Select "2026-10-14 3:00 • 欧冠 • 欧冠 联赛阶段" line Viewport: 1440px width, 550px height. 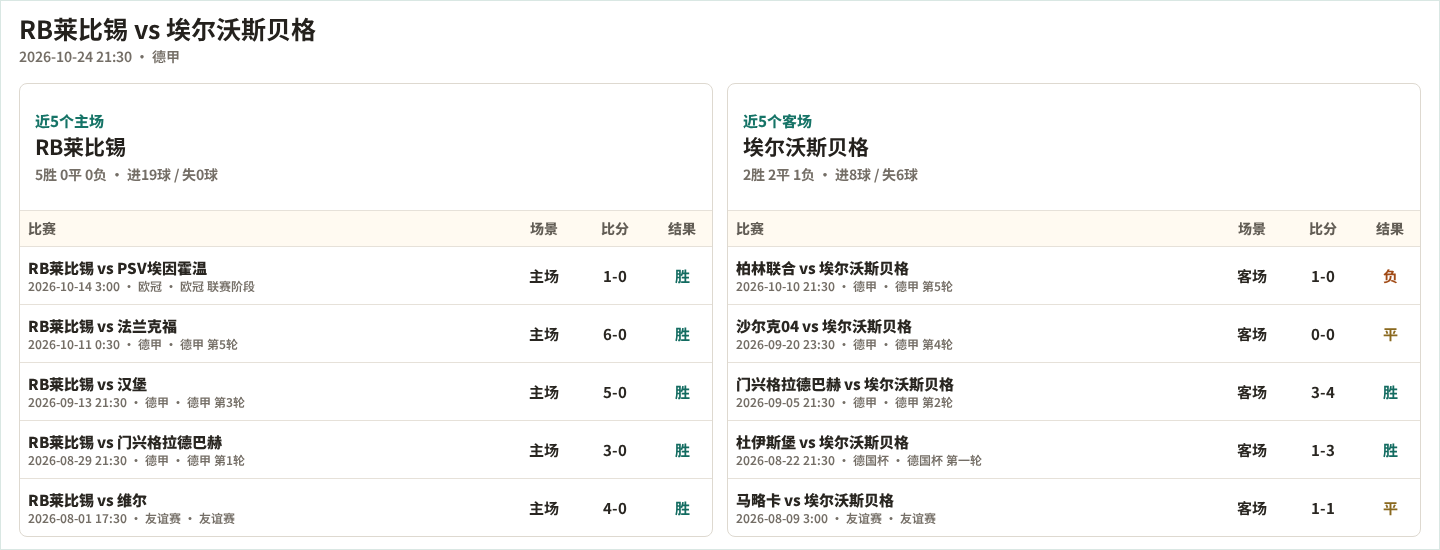(141, 287)
